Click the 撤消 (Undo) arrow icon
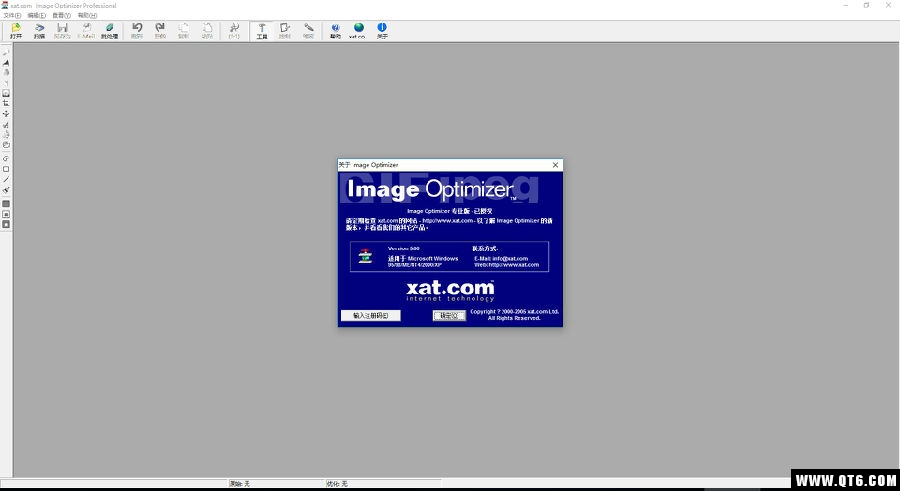 137,30
